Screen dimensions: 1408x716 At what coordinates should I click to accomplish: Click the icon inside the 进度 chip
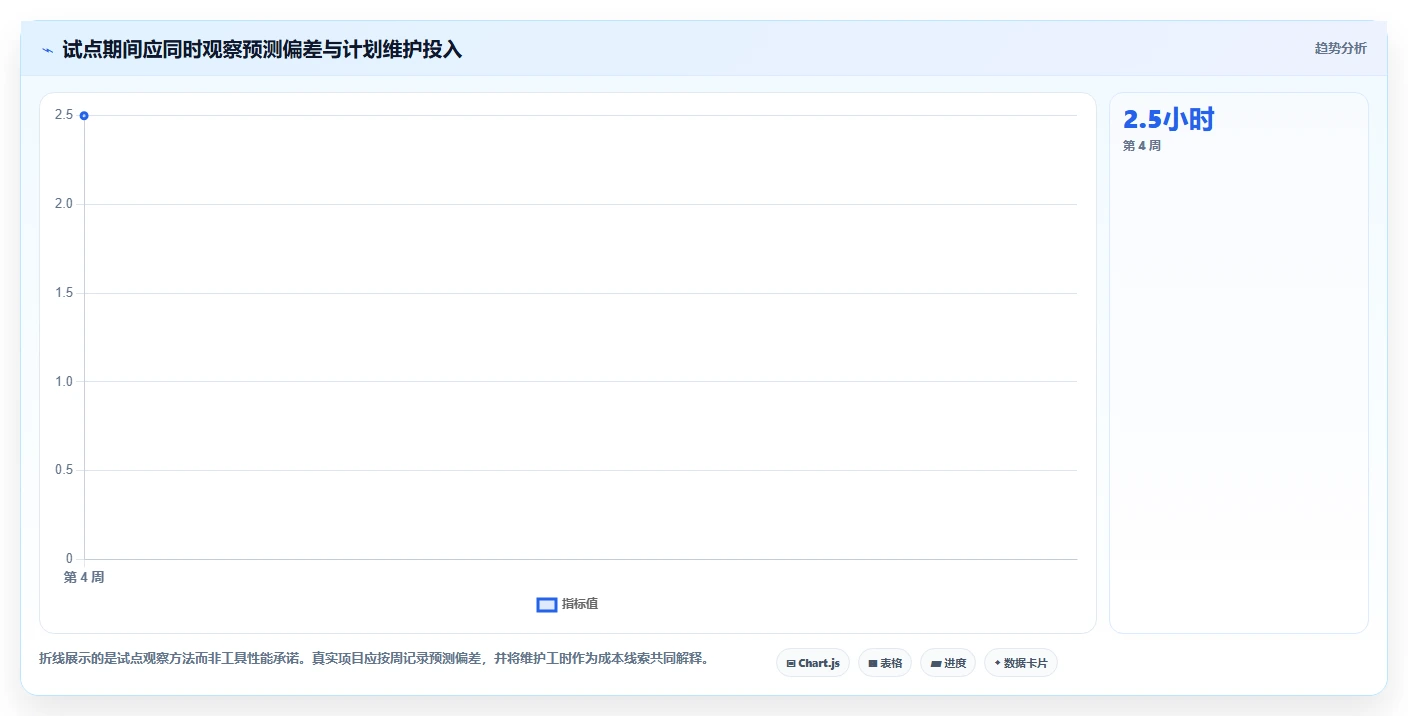click(935, 663)
